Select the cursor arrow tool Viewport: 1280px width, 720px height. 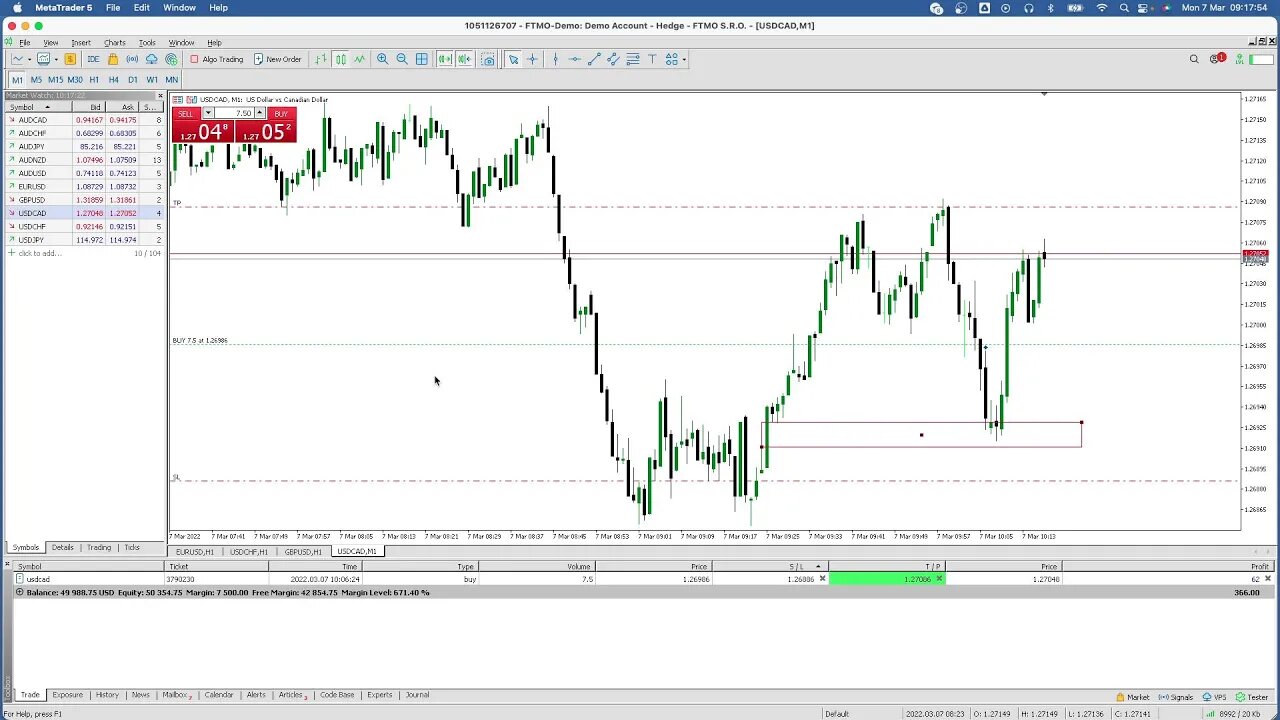(x=513, y=59)
